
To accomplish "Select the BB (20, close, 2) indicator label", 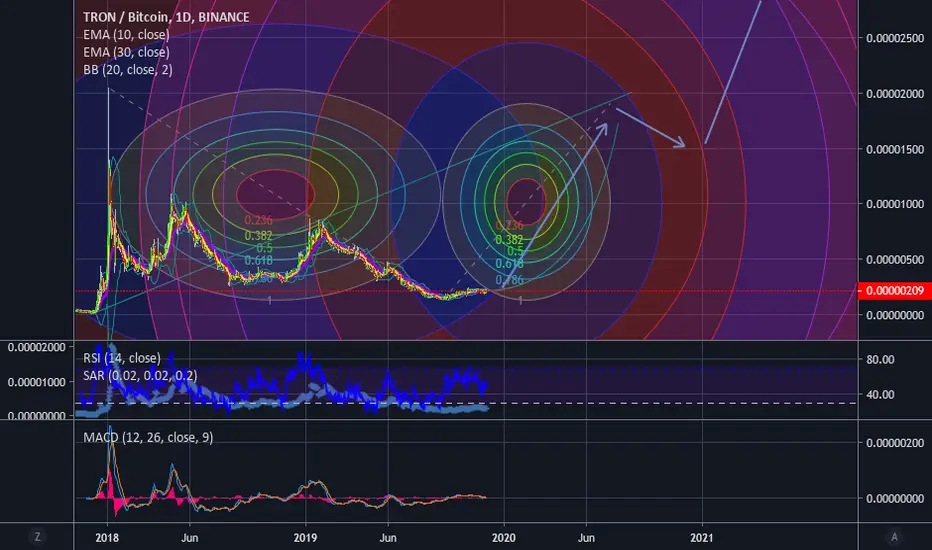I will tap(128, 70).
